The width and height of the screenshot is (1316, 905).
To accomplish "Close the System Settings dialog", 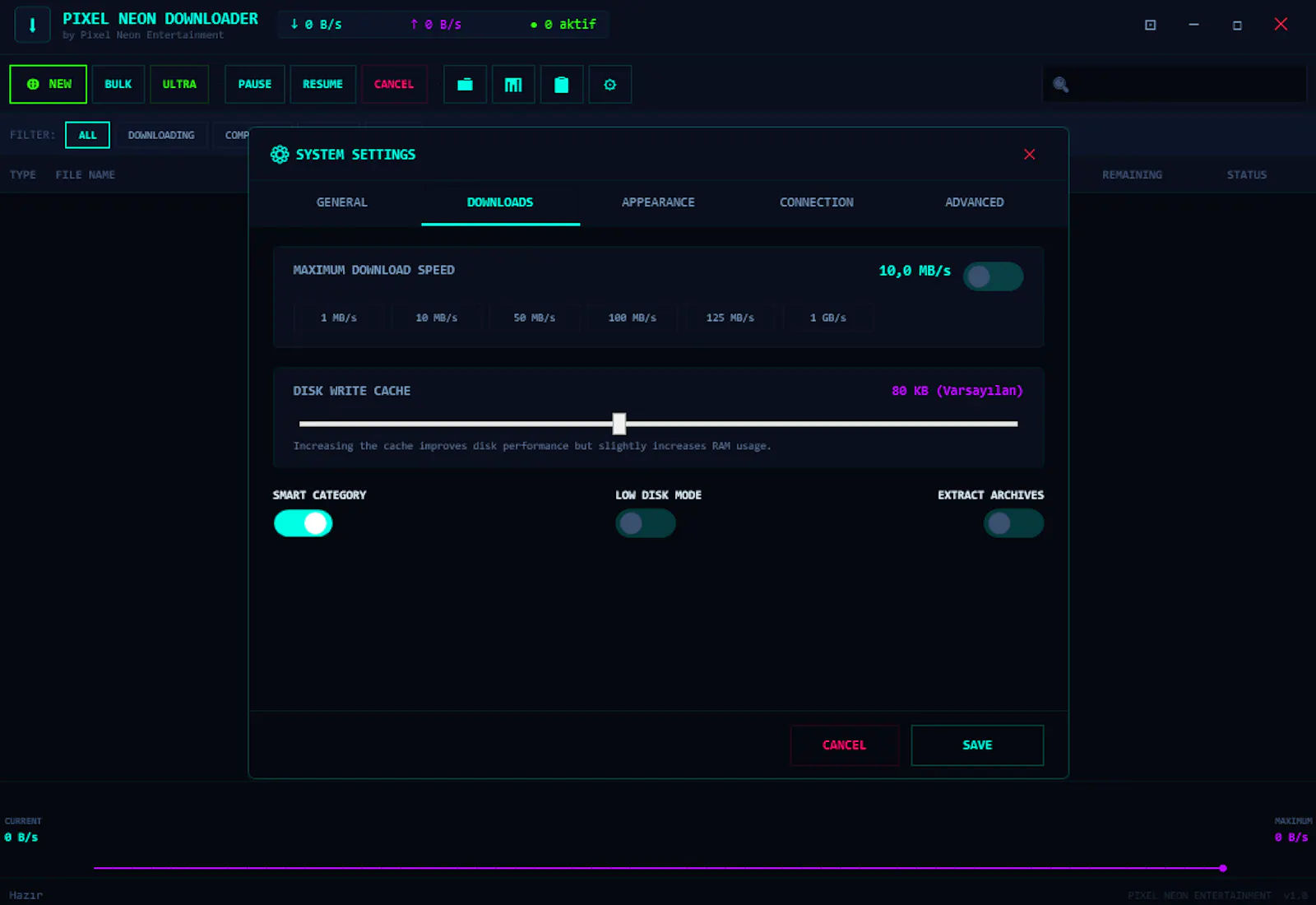I will click(1029, 155).
